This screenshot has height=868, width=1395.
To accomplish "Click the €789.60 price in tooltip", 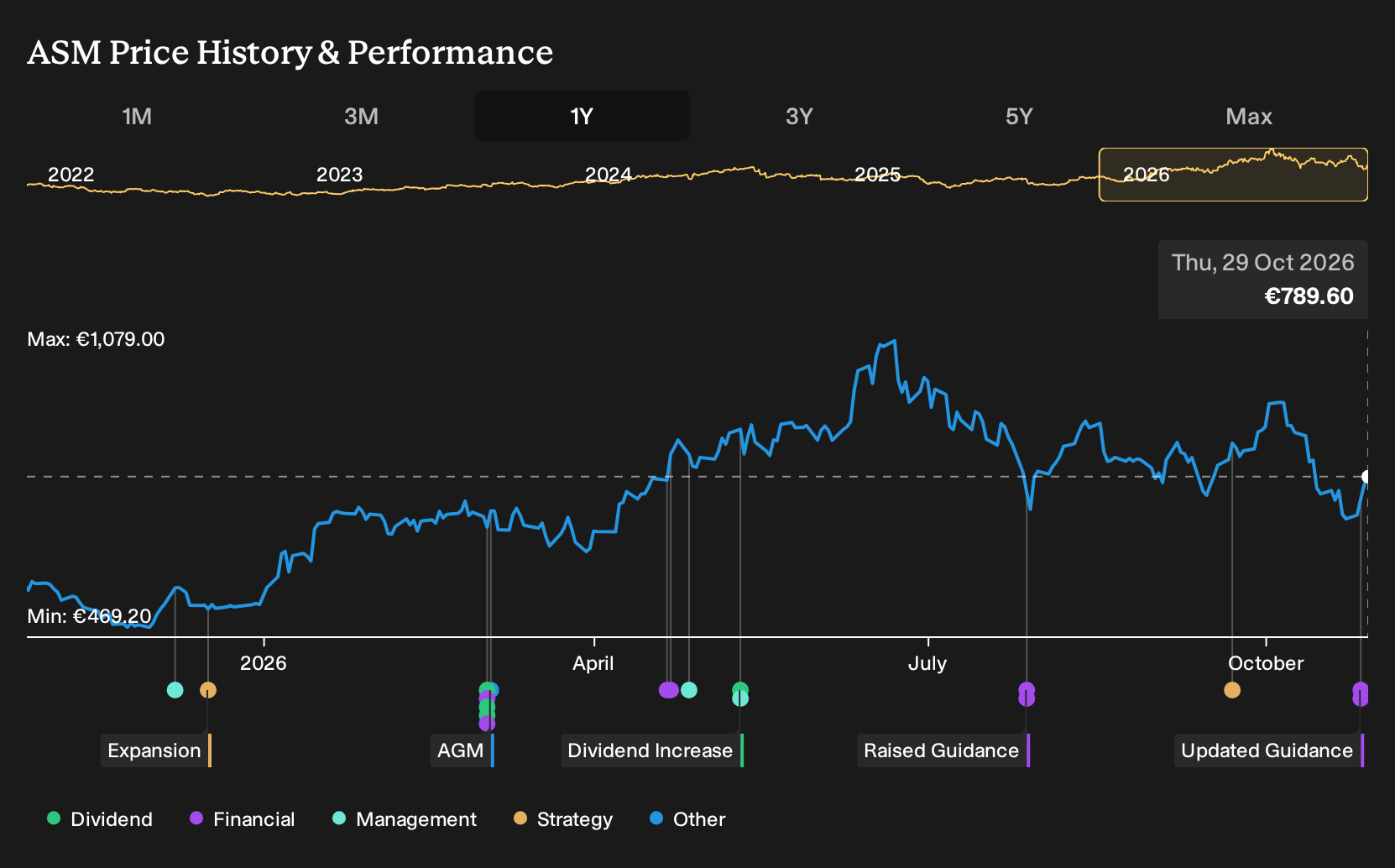I will point(1309,296).
